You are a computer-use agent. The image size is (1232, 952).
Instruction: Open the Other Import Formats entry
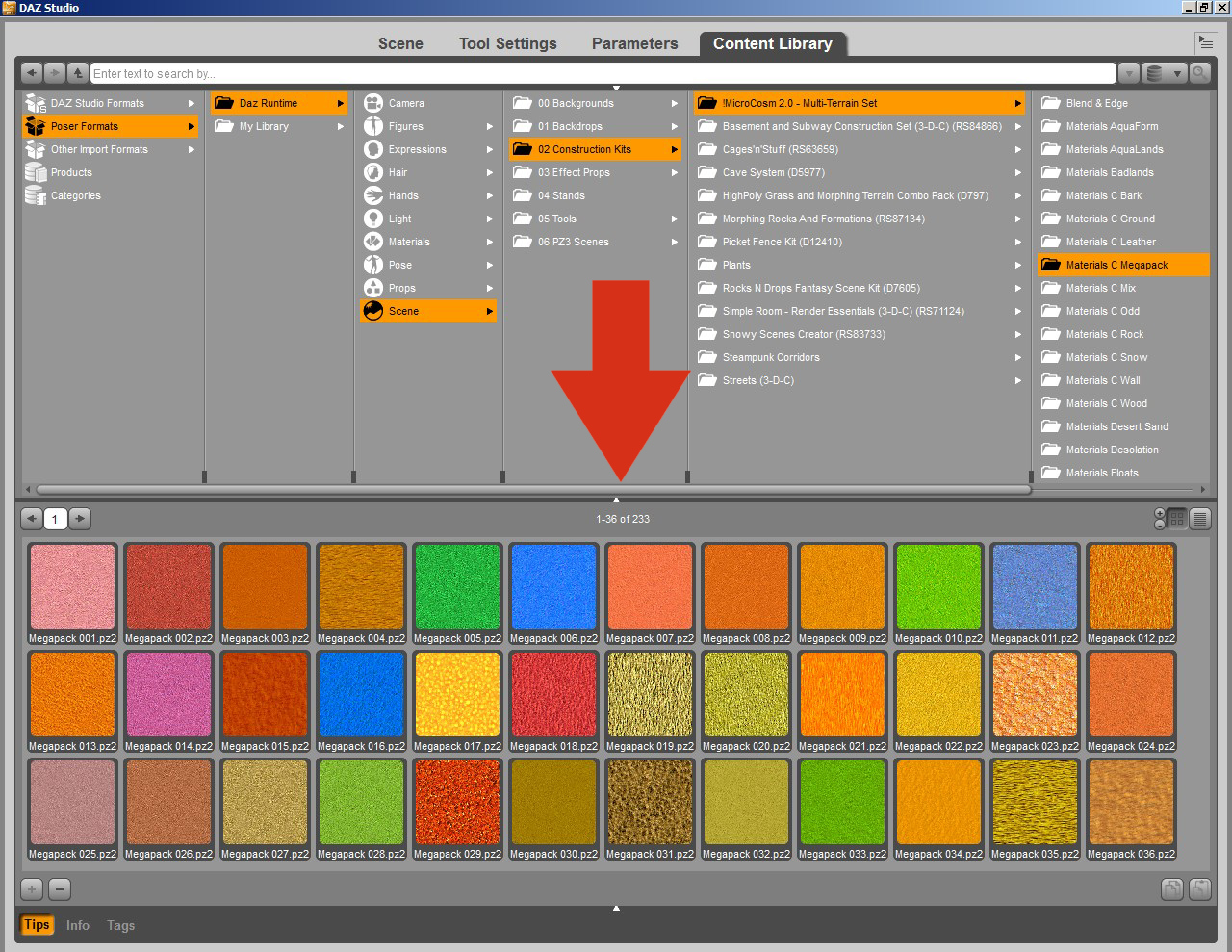click(110, 149)
